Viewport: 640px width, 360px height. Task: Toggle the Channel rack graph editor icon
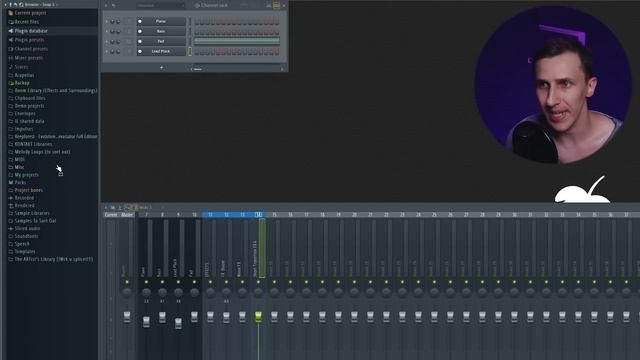tap(269, 6)
